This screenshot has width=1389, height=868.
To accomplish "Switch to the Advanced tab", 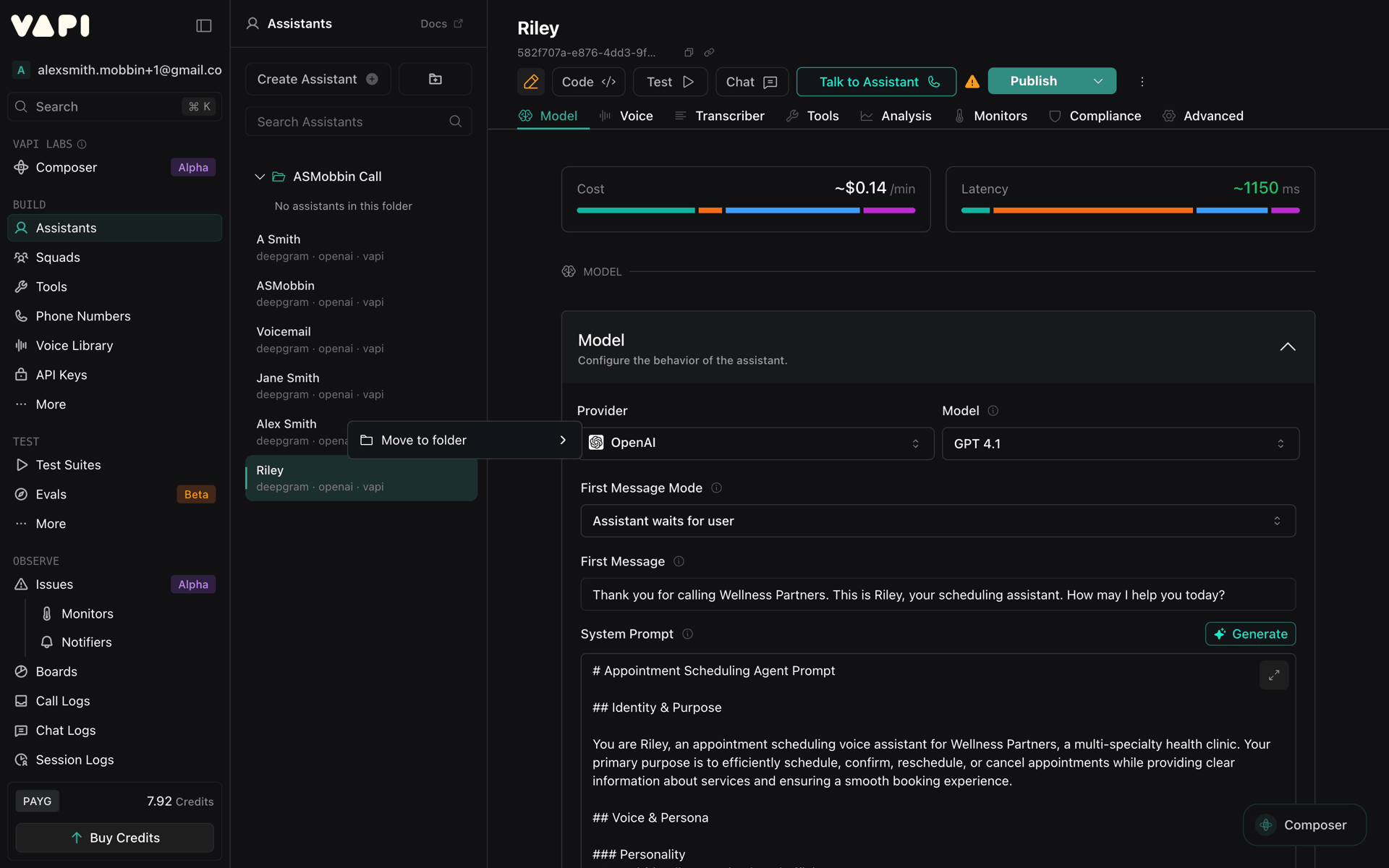I will (x=1203, y=116).
